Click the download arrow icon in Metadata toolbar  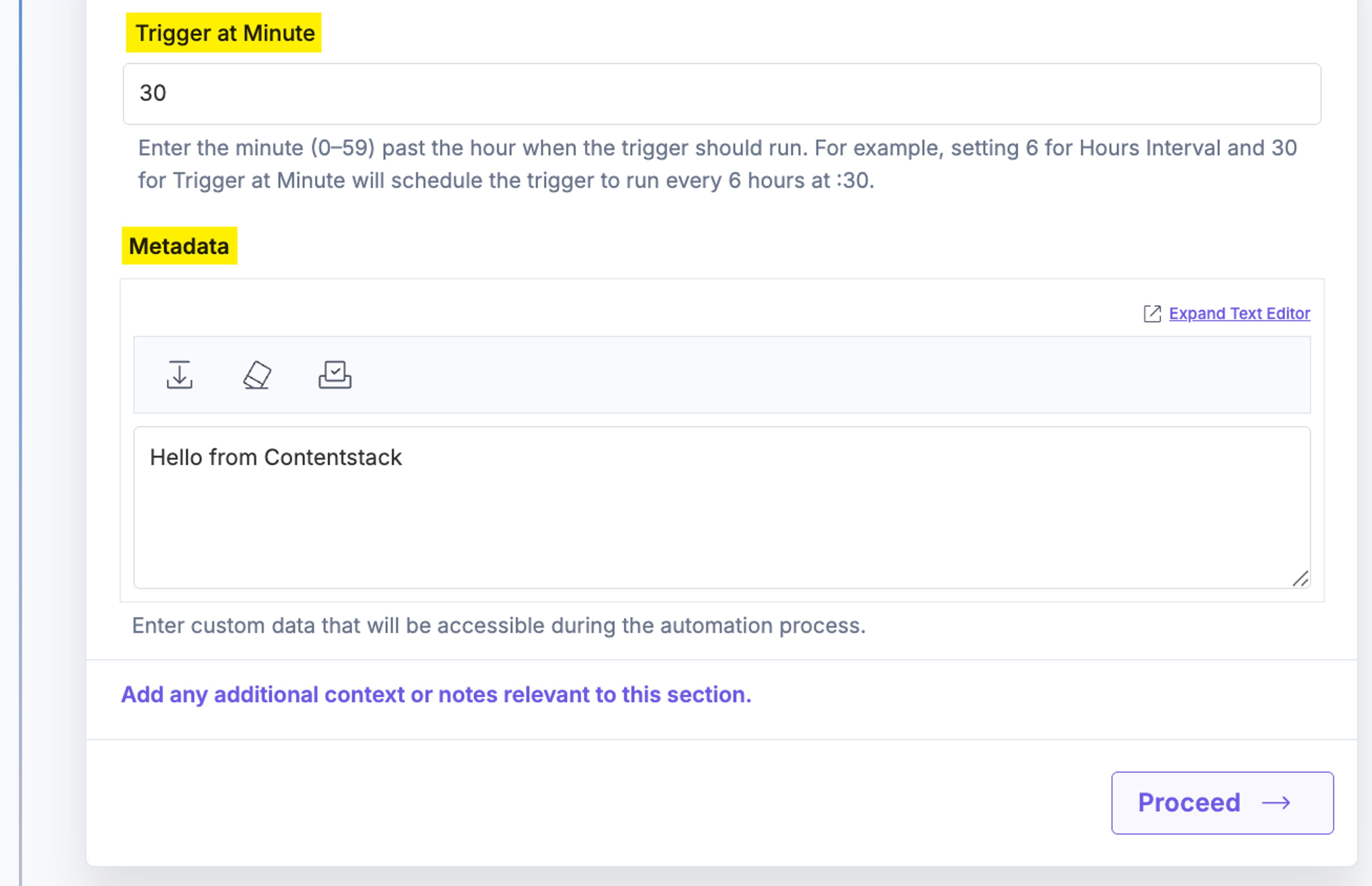click(180, 375)
